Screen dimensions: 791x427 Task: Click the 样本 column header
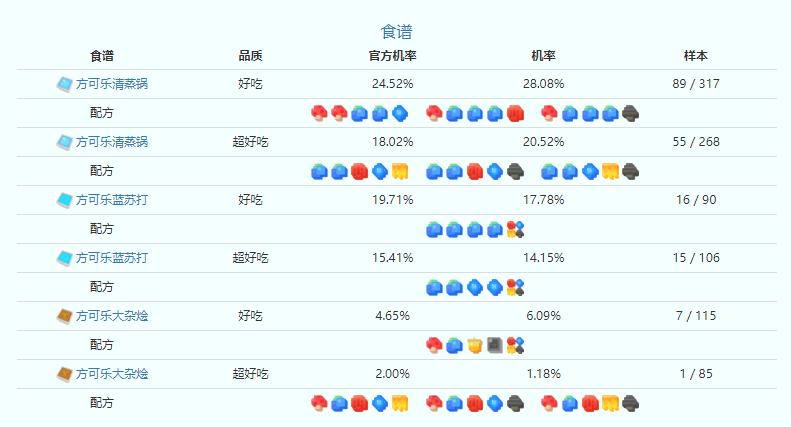point(696,56)
